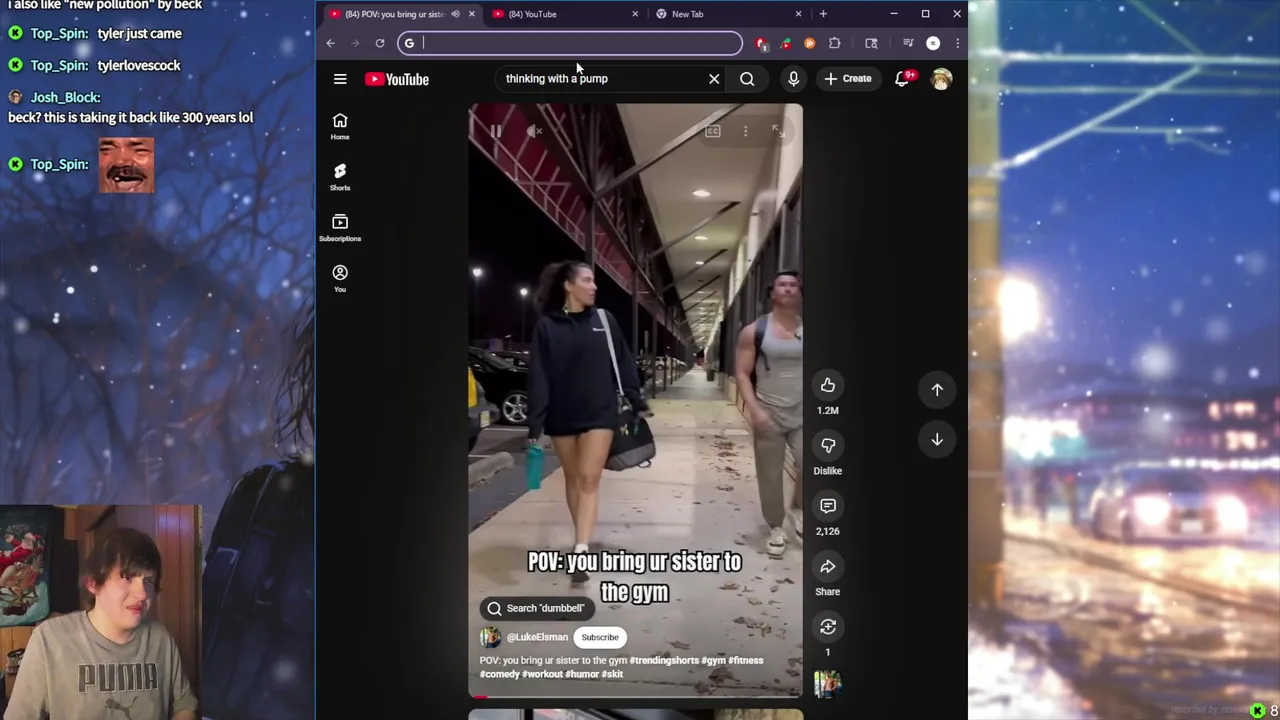1280x720 pixels.
Task: Open a new Chrome tab
Action: 823,14
